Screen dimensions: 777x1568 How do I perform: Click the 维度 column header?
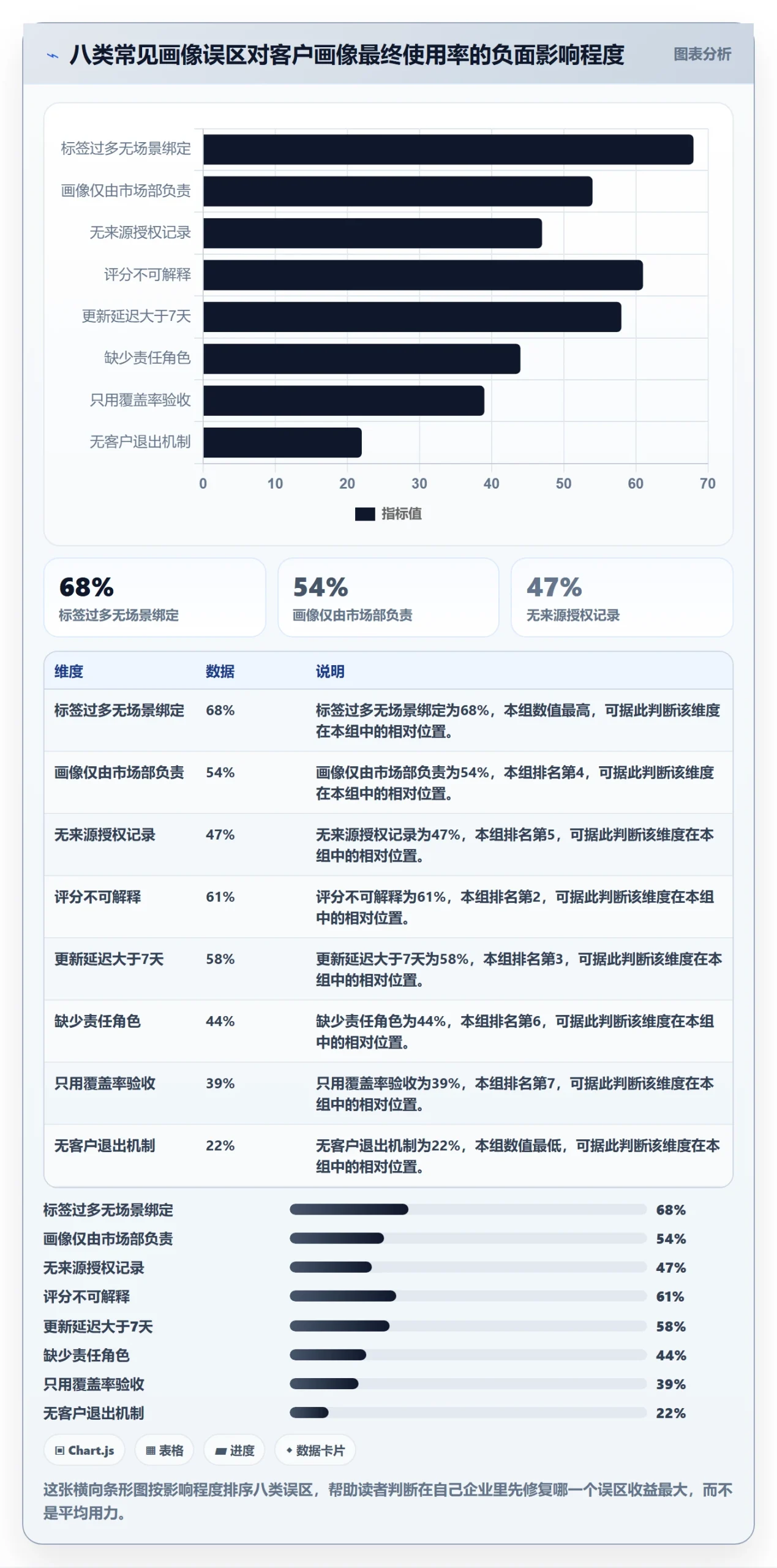pyautogui.click(x=69, y=671)
